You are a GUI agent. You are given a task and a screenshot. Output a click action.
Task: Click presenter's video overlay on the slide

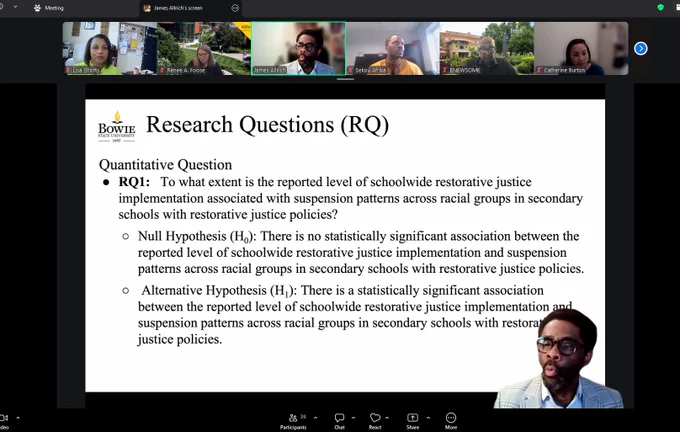pyautogui.click(x=559, y=358)
